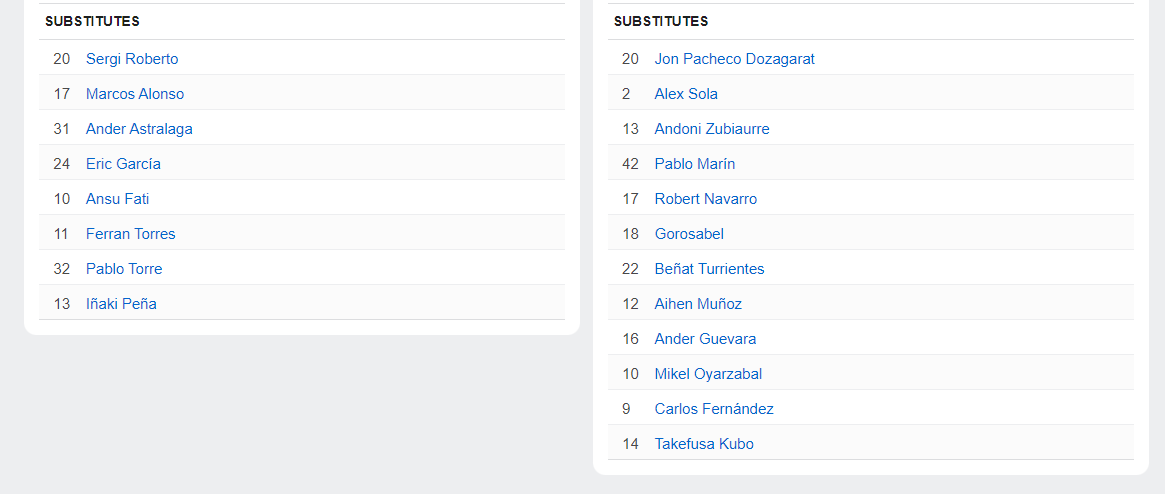
Task: Open Jon Pacheco Dozagarat link
Action: 734,59
